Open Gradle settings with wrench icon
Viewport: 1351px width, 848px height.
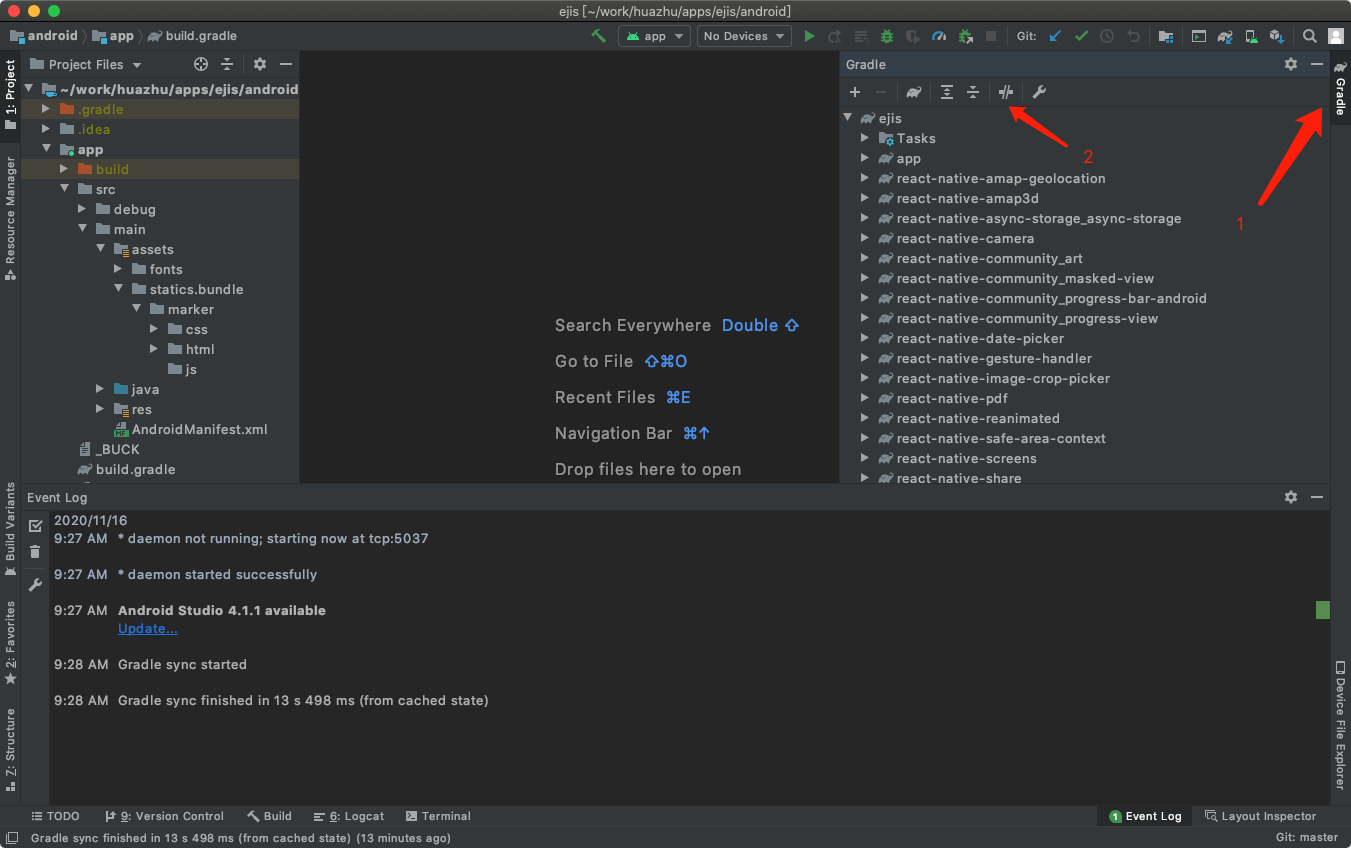pyautogui.click(x=1038, y=92)
